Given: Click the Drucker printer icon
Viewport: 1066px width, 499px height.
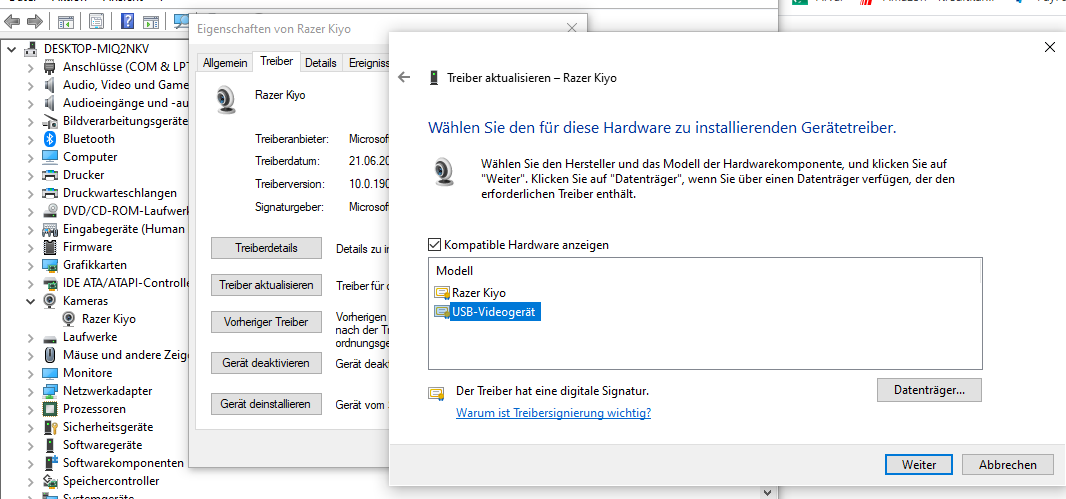Looking at the screenshot, I should pos(50,175).
